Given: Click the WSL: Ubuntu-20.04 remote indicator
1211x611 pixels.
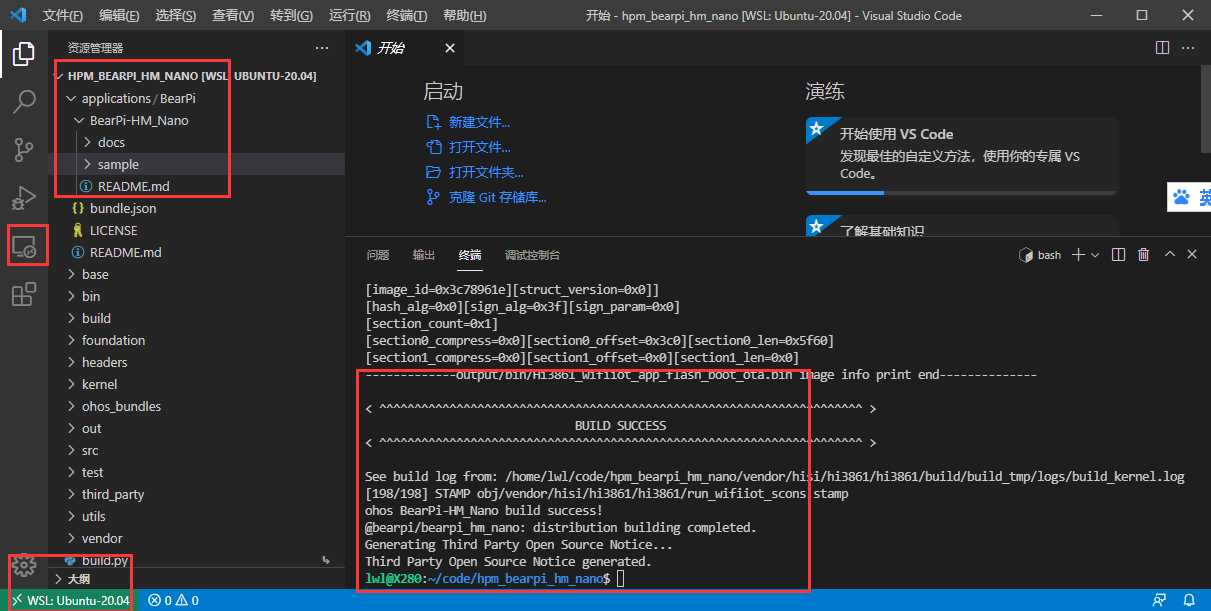Looking at the screenshot, I should [69, 600].
